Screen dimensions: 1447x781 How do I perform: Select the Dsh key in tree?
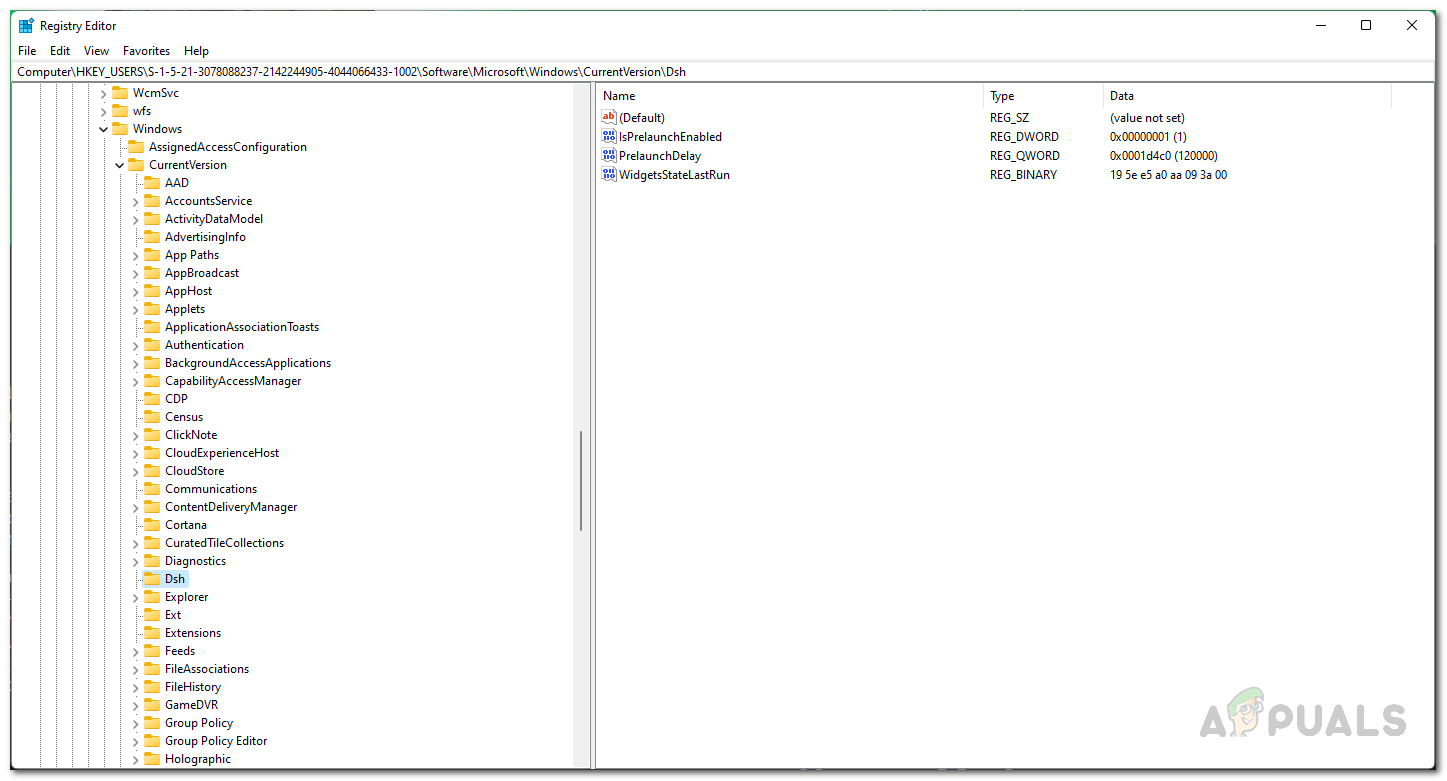click(175, 579)
